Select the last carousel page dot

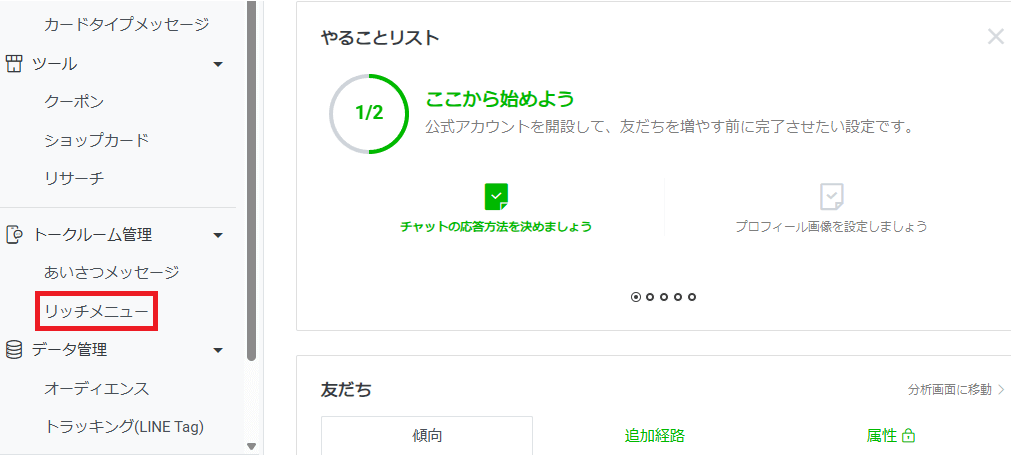692,297
